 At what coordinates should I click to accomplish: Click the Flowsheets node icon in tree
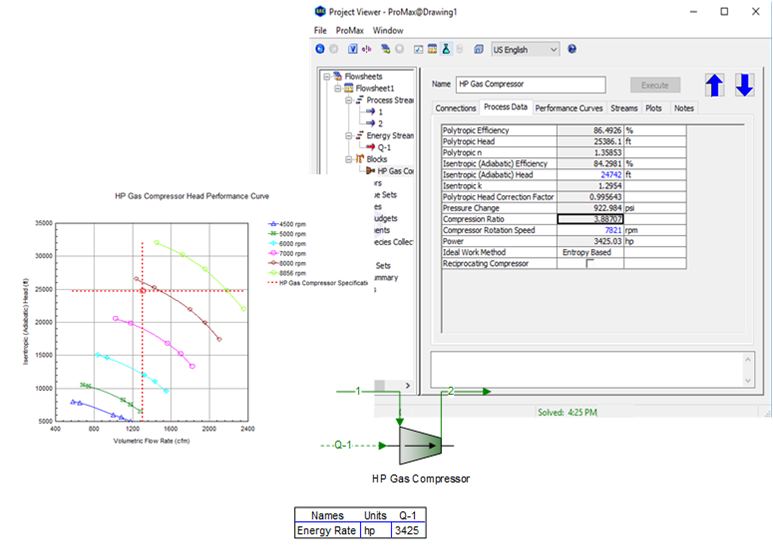pos(338,76)
